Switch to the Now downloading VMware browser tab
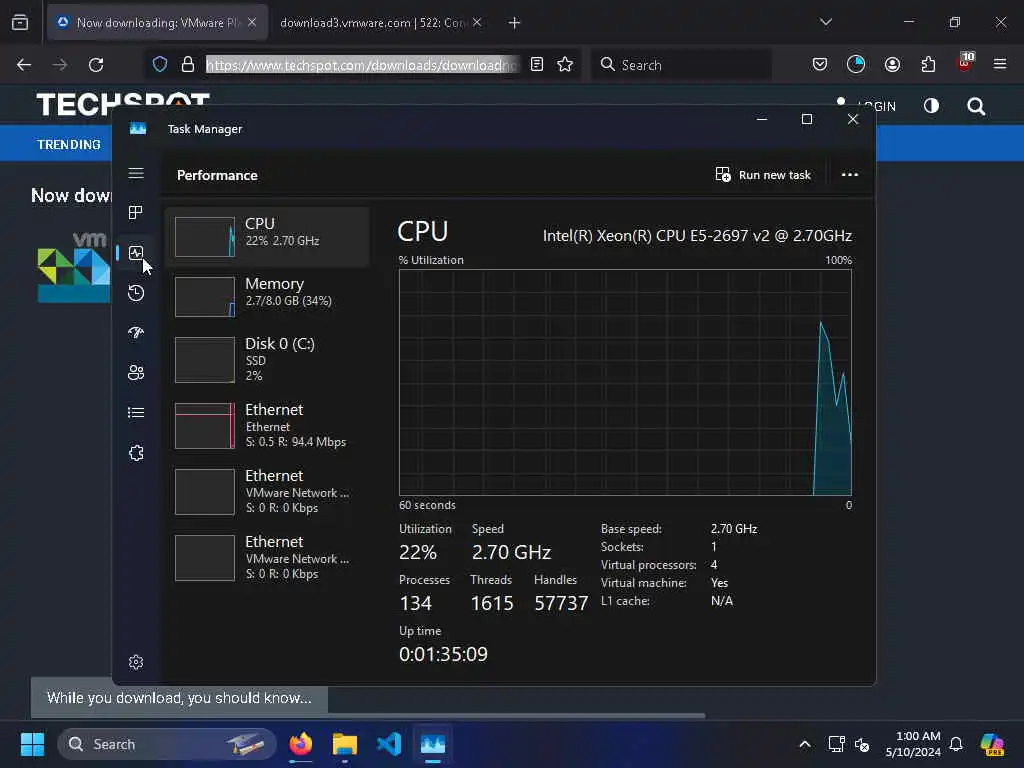 pyautogui.click(x=157, y=23)
